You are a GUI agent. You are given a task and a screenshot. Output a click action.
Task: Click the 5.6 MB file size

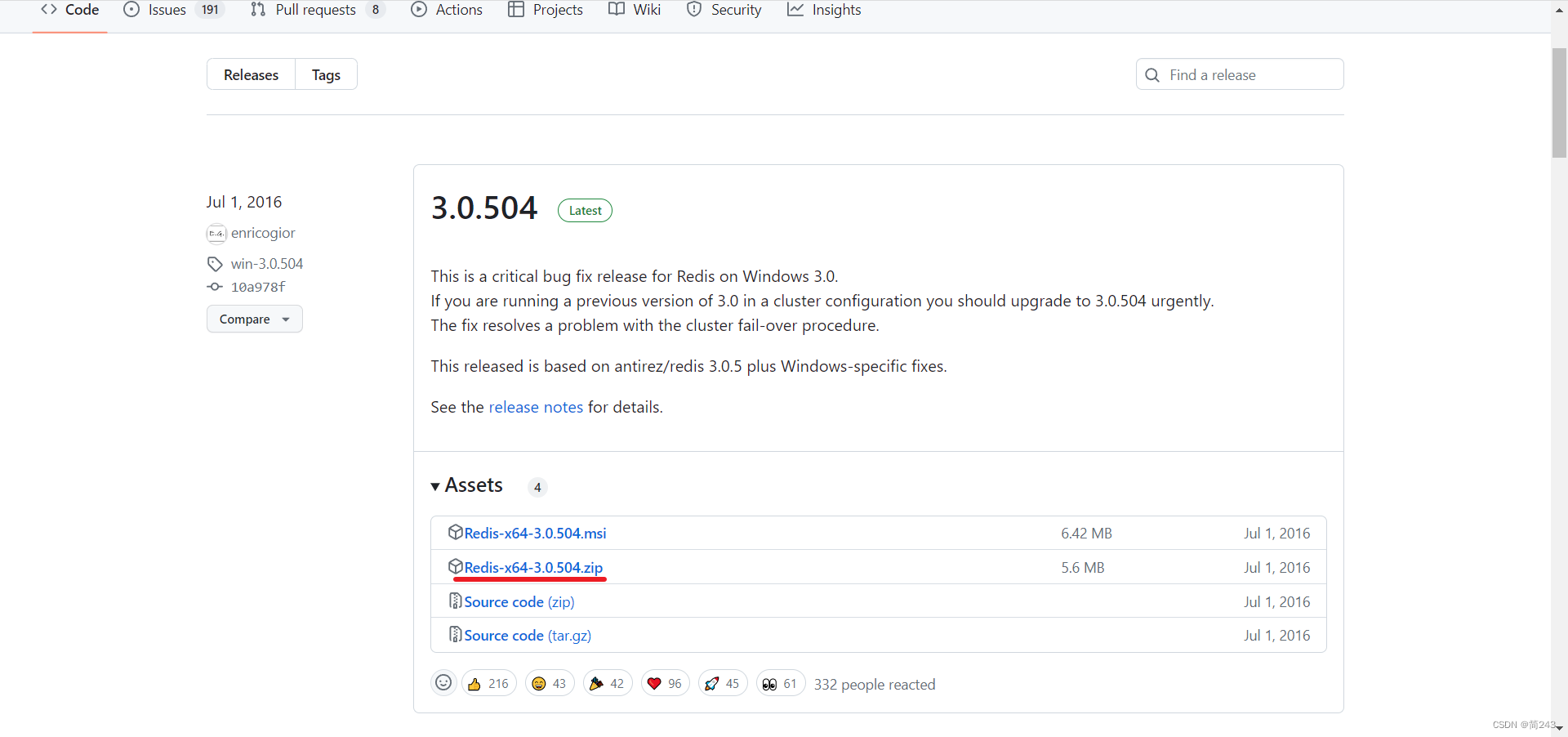pyautogui.click(x=1083, y=567)
